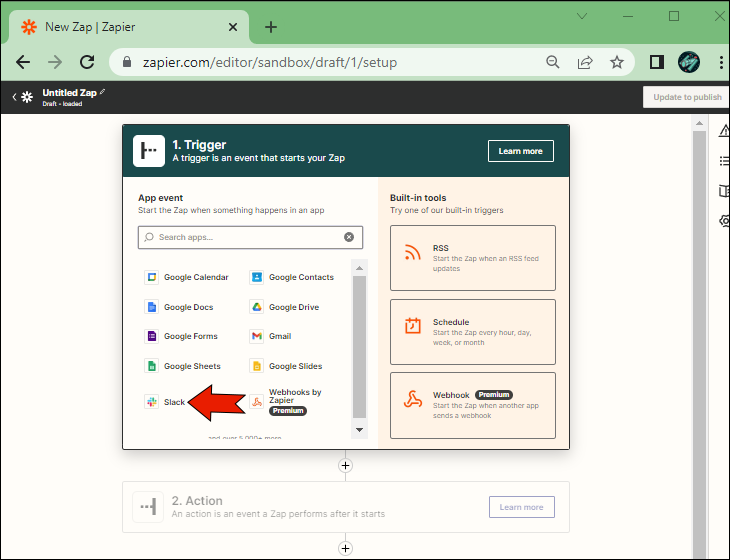Select Google Sheets app

(x=182, y=366)
